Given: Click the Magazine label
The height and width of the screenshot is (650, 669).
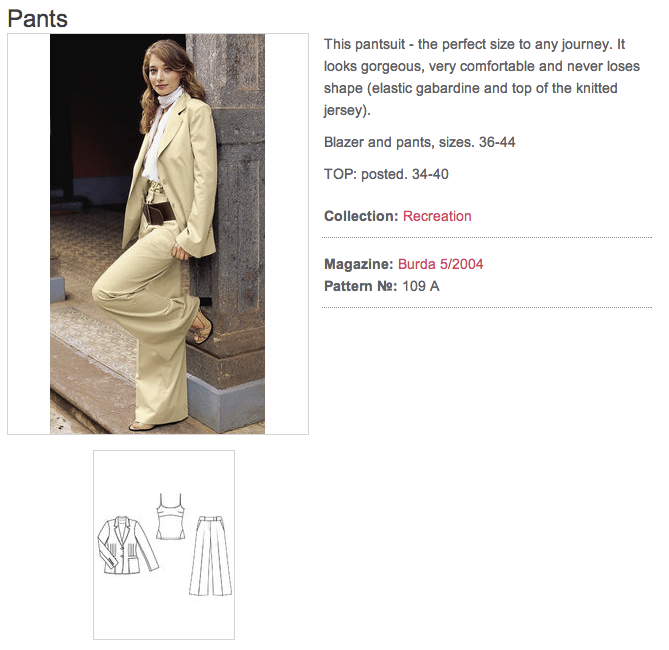Looking at the screenshot, I should coord(358,264).
